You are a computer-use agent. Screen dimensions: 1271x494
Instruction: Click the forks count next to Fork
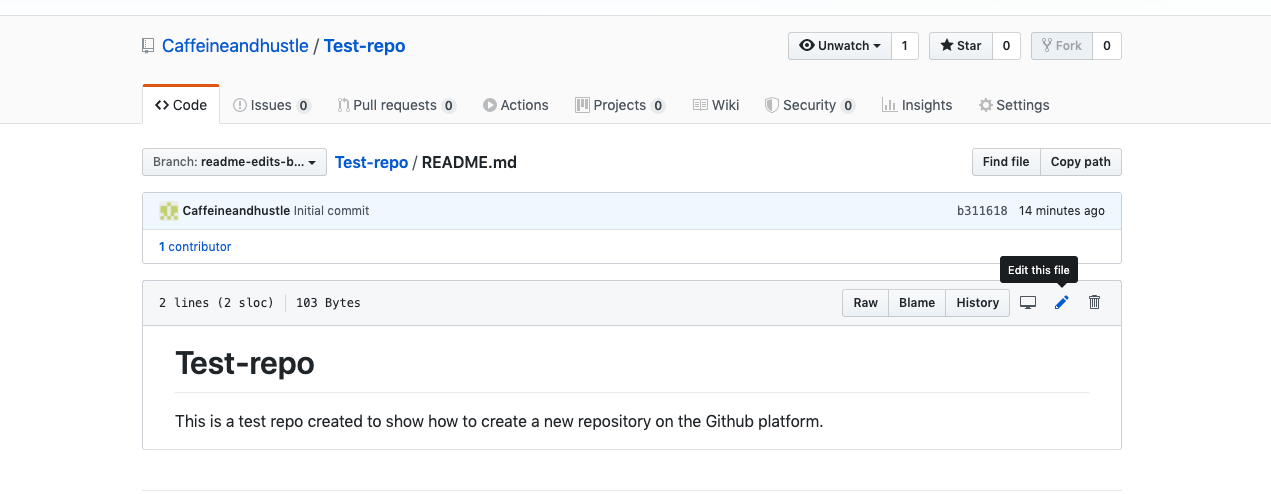pos(1106,46)
